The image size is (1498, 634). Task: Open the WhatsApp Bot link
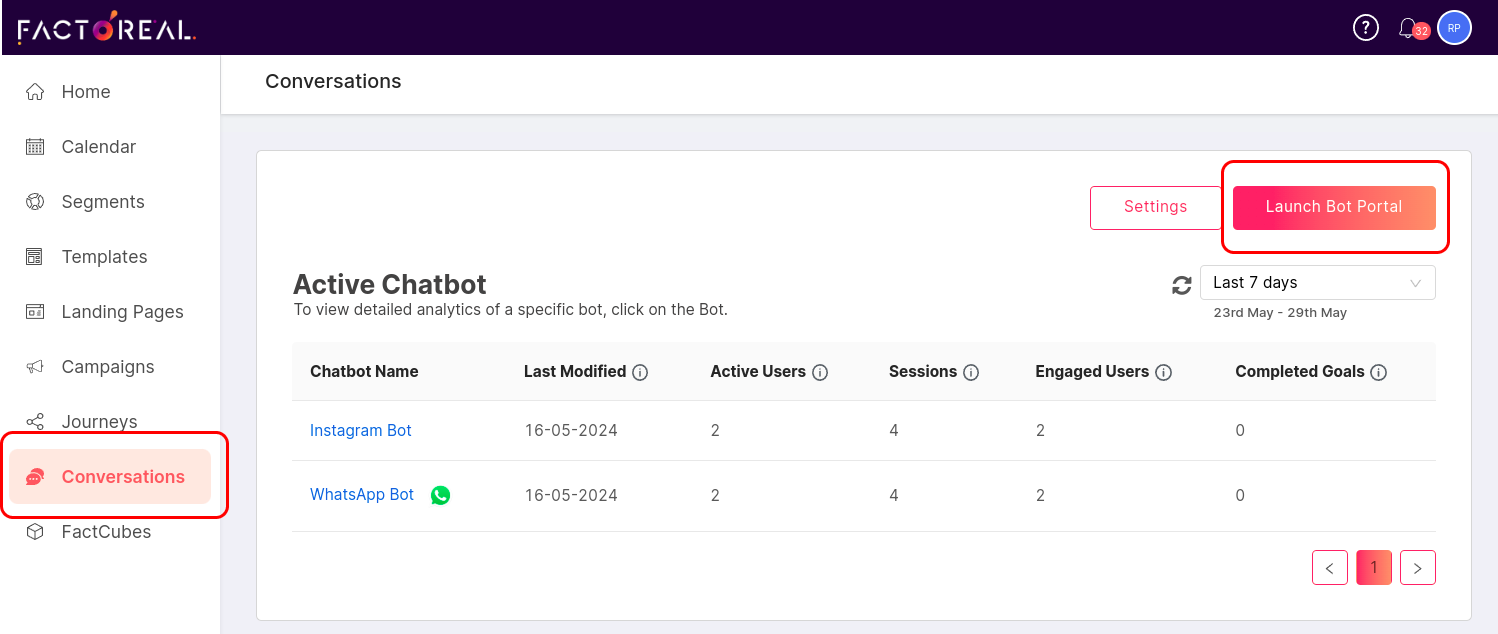coord(362,495)
